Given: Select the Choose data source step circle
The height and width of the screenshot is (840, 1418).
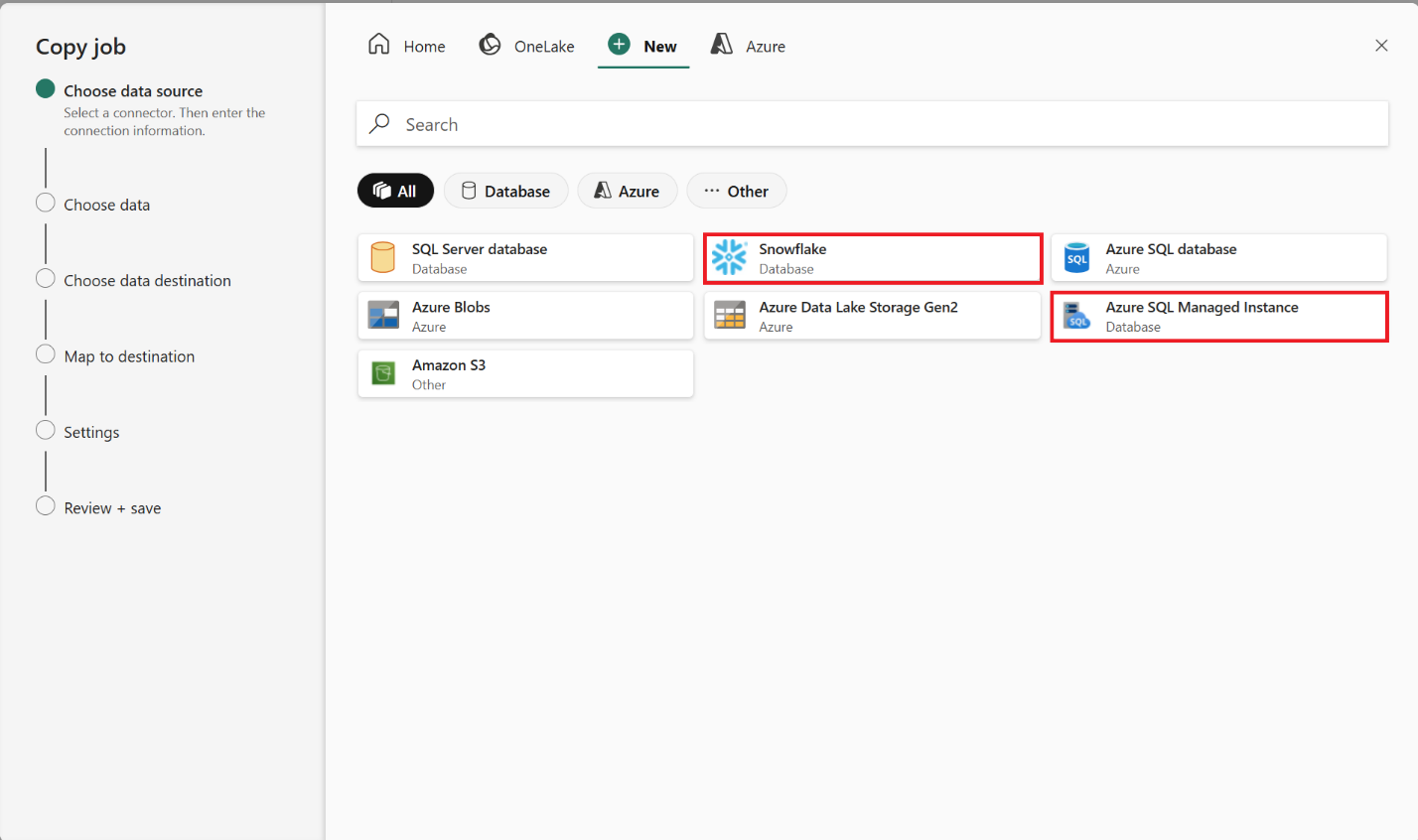Looking at the screenshot, I should tap(46, 88).
